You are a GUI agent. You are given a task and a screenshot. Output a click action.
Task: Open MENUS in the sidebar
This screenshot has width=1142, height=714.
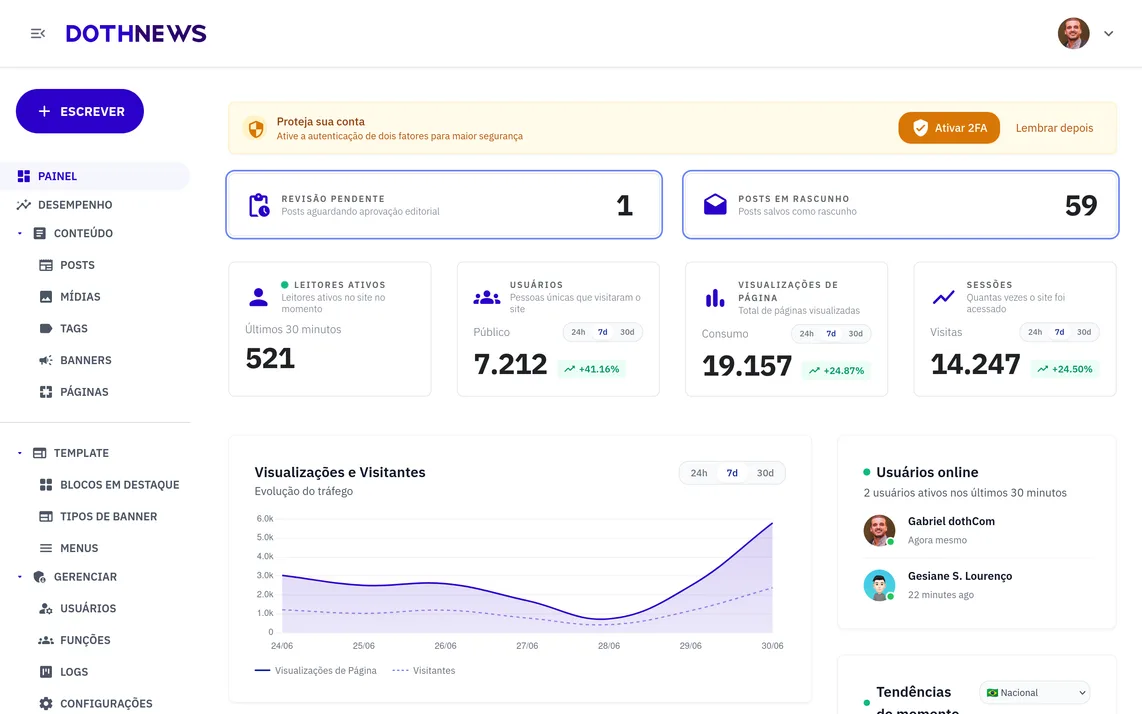79,548
